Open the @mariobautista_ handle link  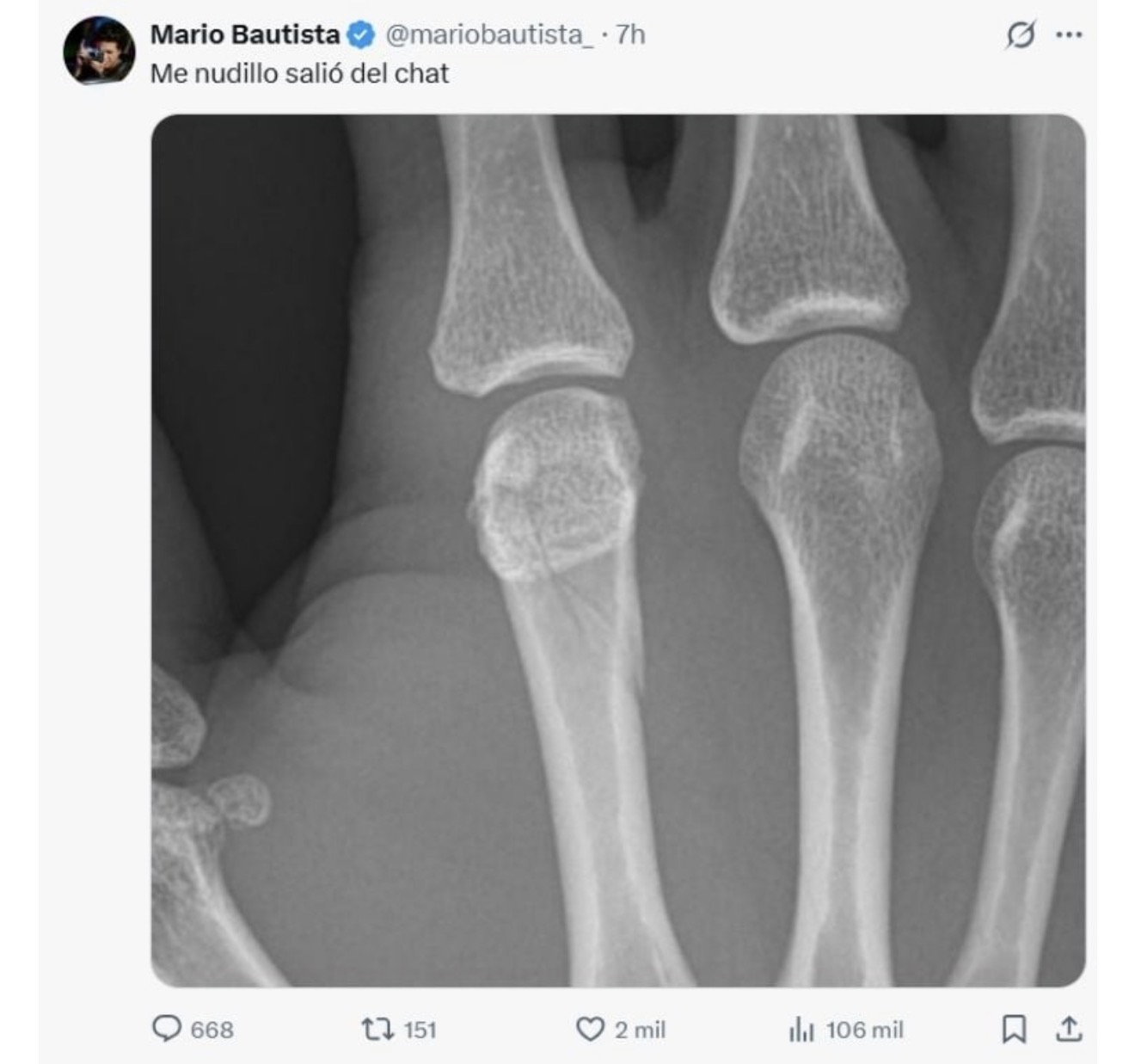tap(488, 34)
